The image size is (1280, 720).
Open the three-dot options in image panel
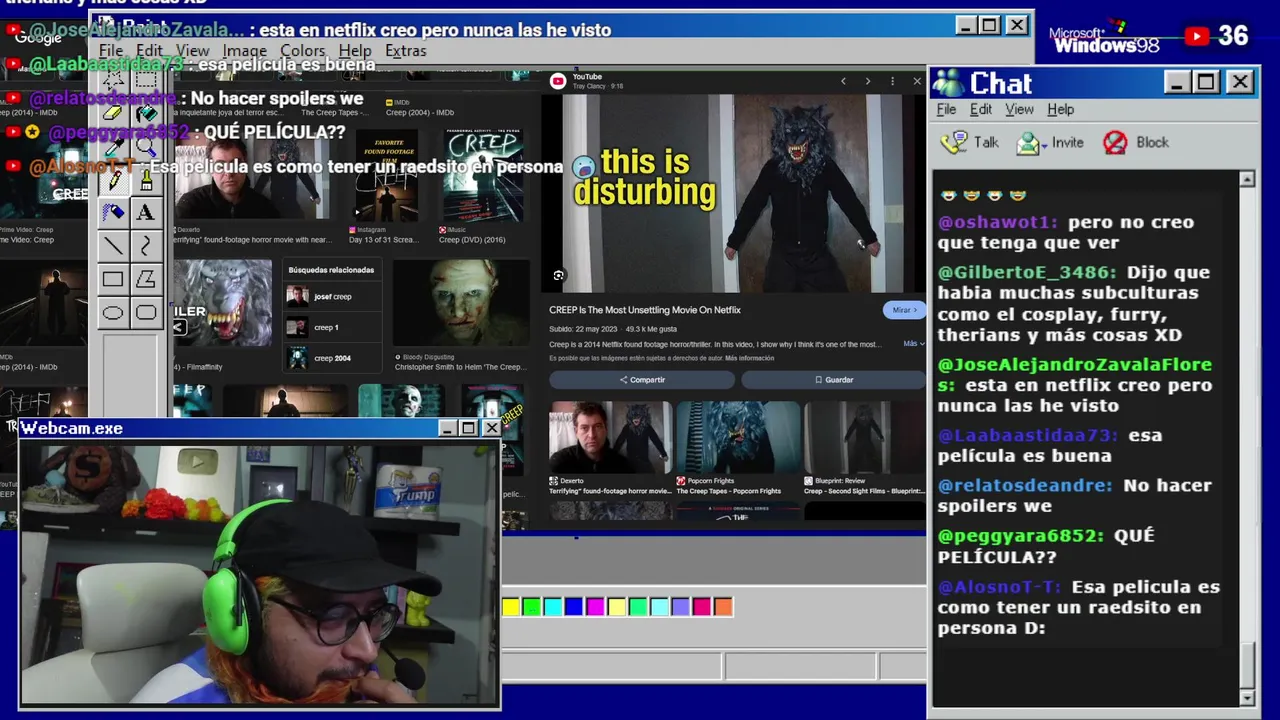coord(892,81)
